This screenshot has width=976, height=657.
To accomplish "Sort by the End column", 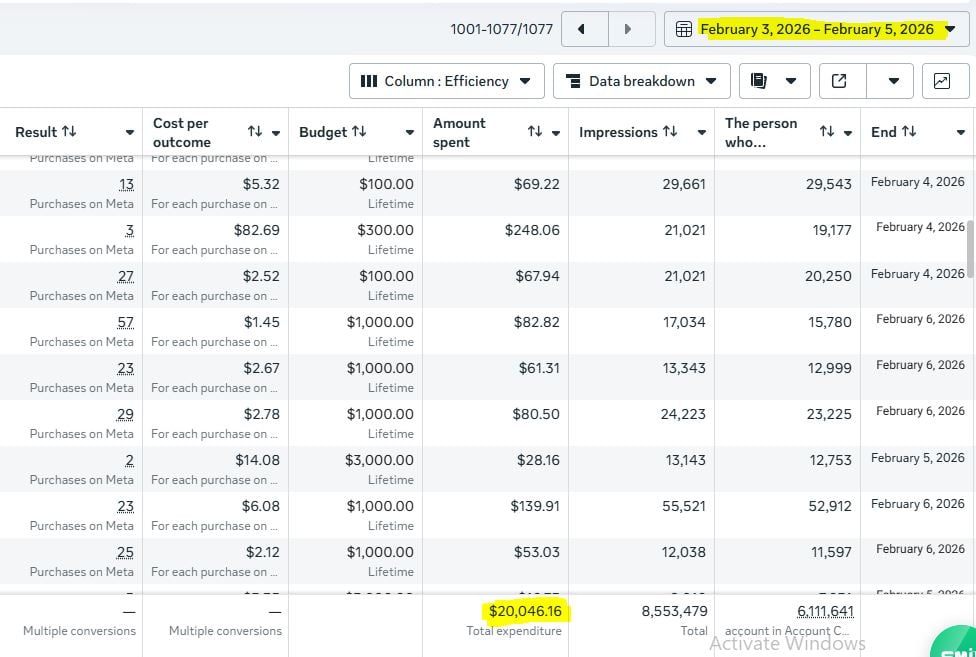I will pos(909,132).
